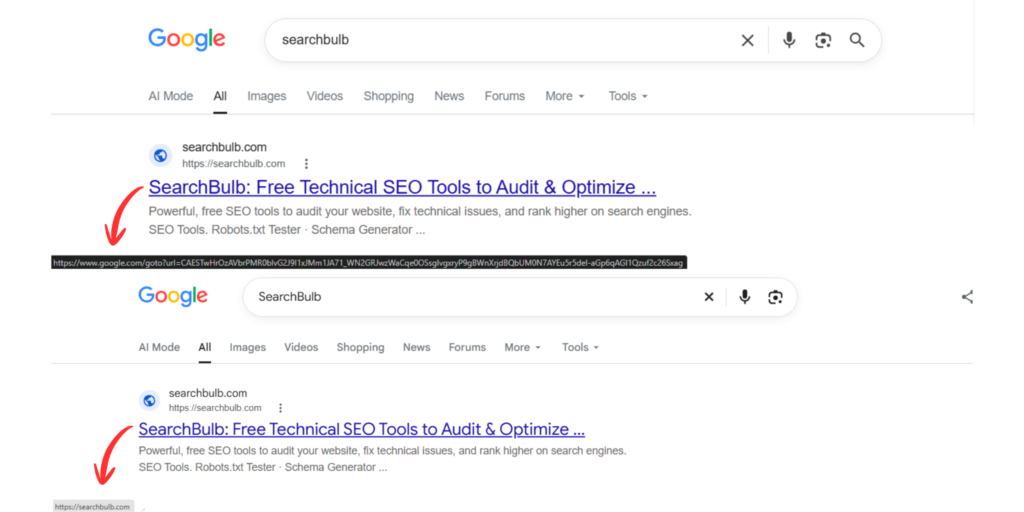Image resolution: width=1024 pixels, height=512 pixels.
Task: Switch to AI Mode in the top results page
Action: click(170, 96)
